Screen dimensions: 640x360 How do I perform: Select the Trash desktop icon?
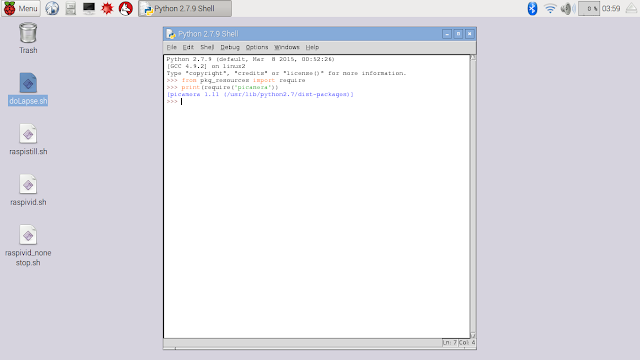pos(28,38)
